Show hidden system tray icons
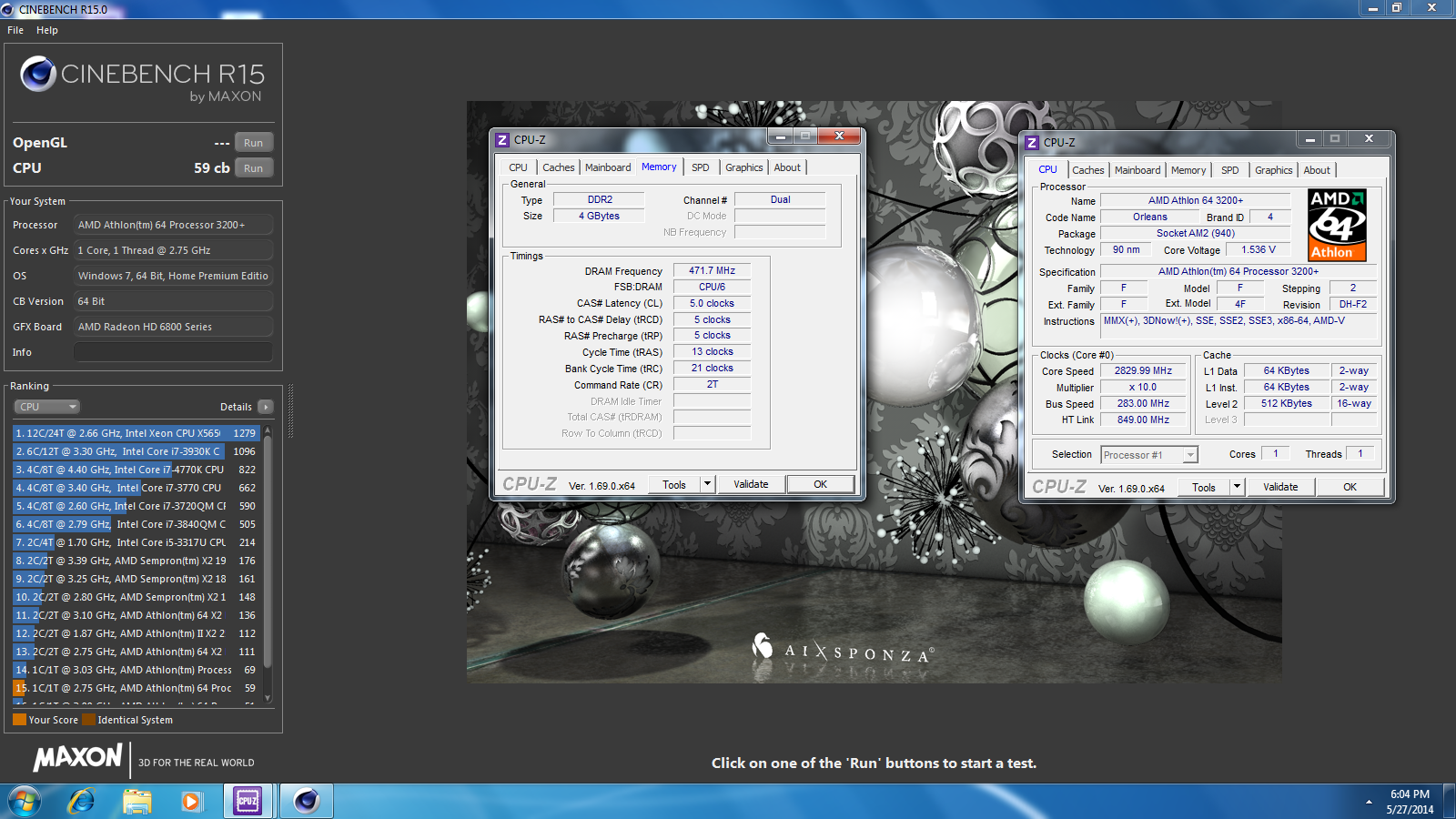 (x=1369, y=802)
